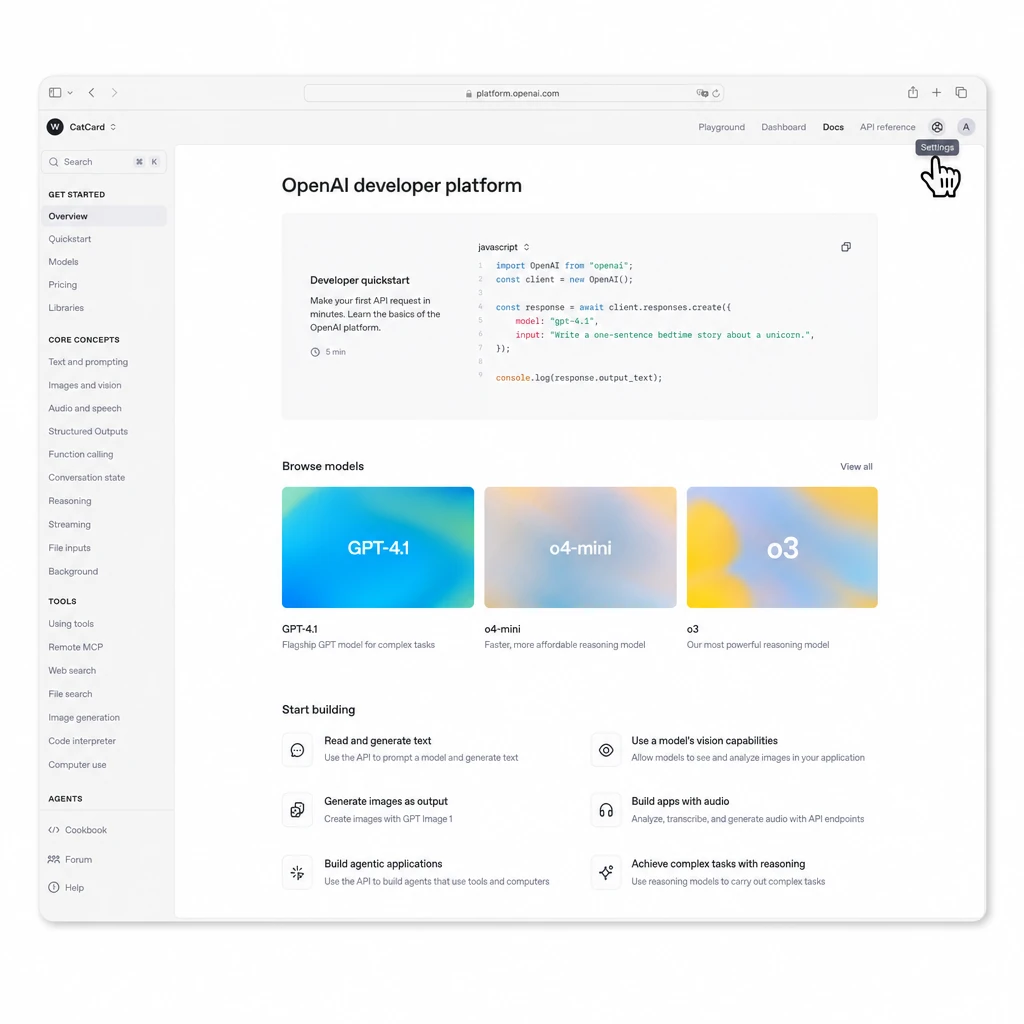Click the W organization avatar
The height and width of the screenshot is (1024, 1024).
coord(55,127)
